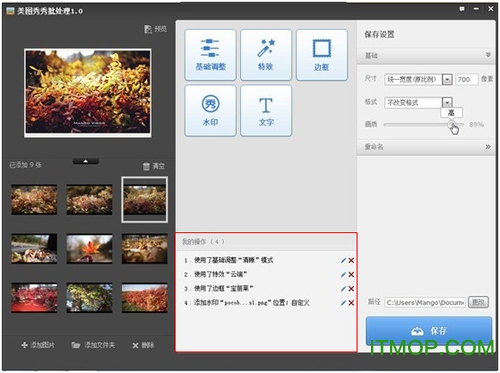Click the 删除 (delete) button at bottom

pos(143,345)
